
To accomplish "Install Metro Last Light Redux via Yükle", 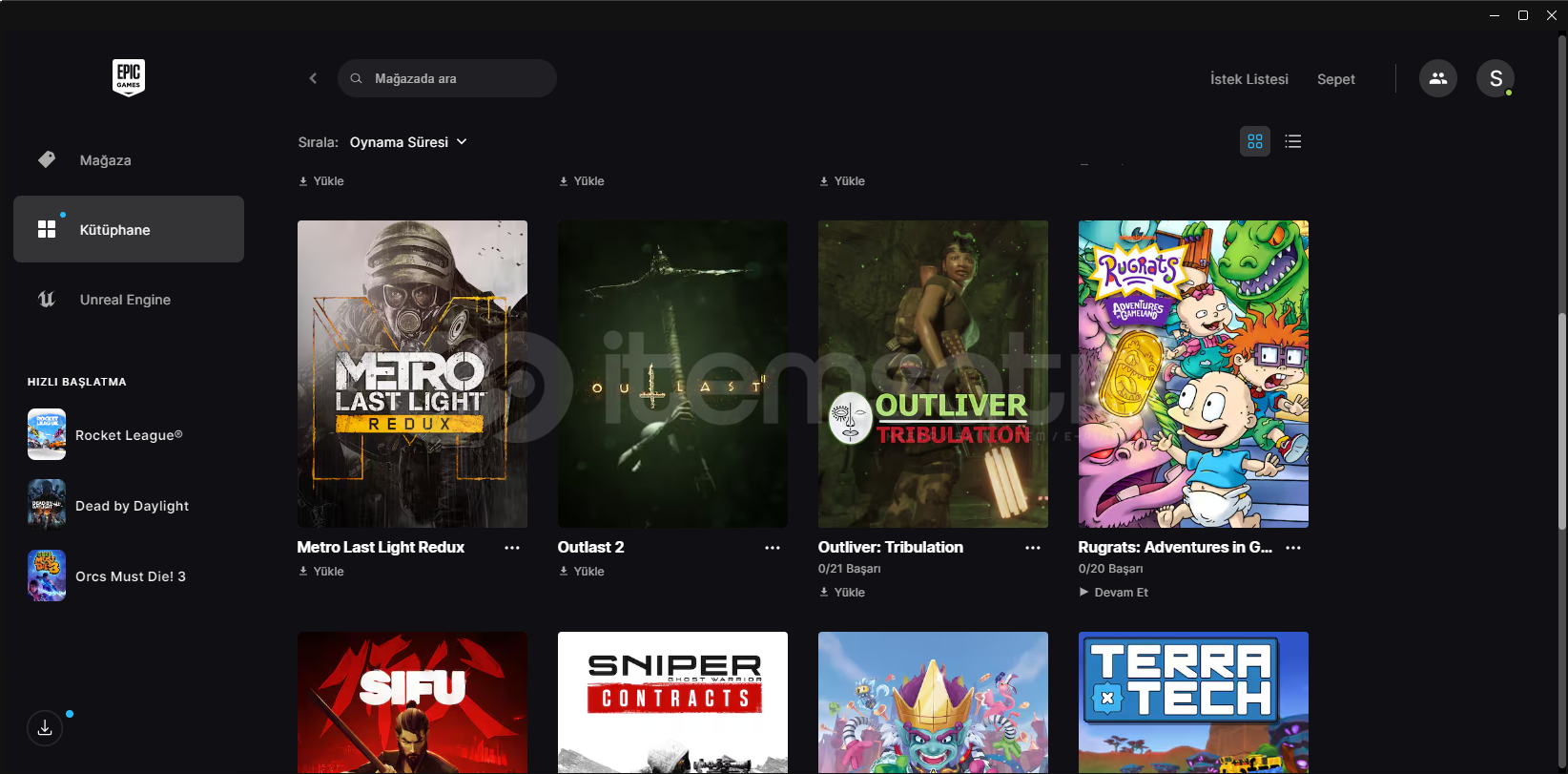I will (x=321, y=572).
